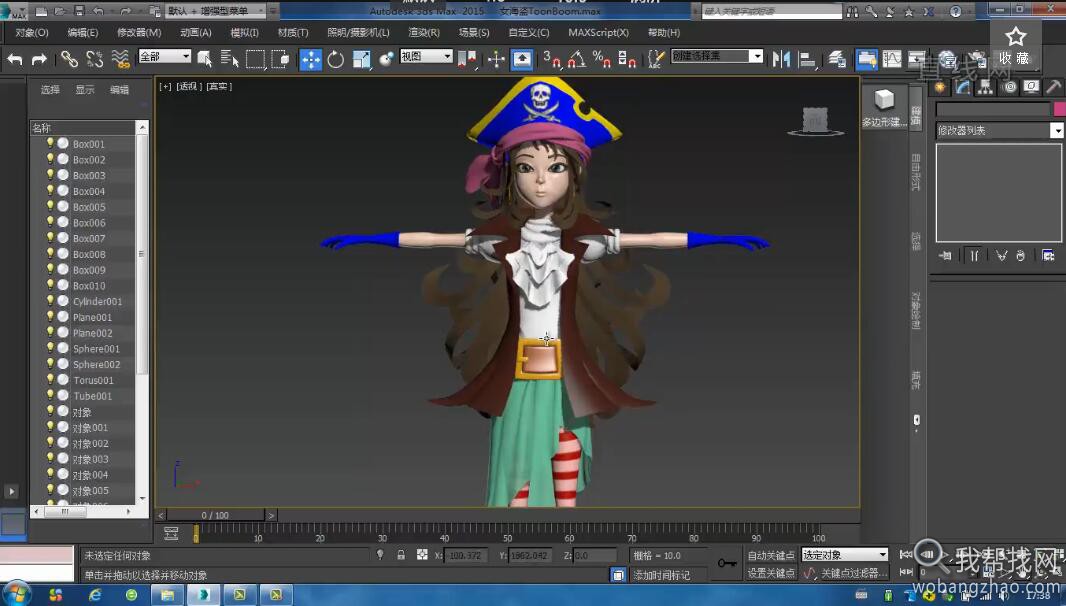1066x606 pixels.
Task: Toggle 3D Snaps on
Action: click(551, 59)
